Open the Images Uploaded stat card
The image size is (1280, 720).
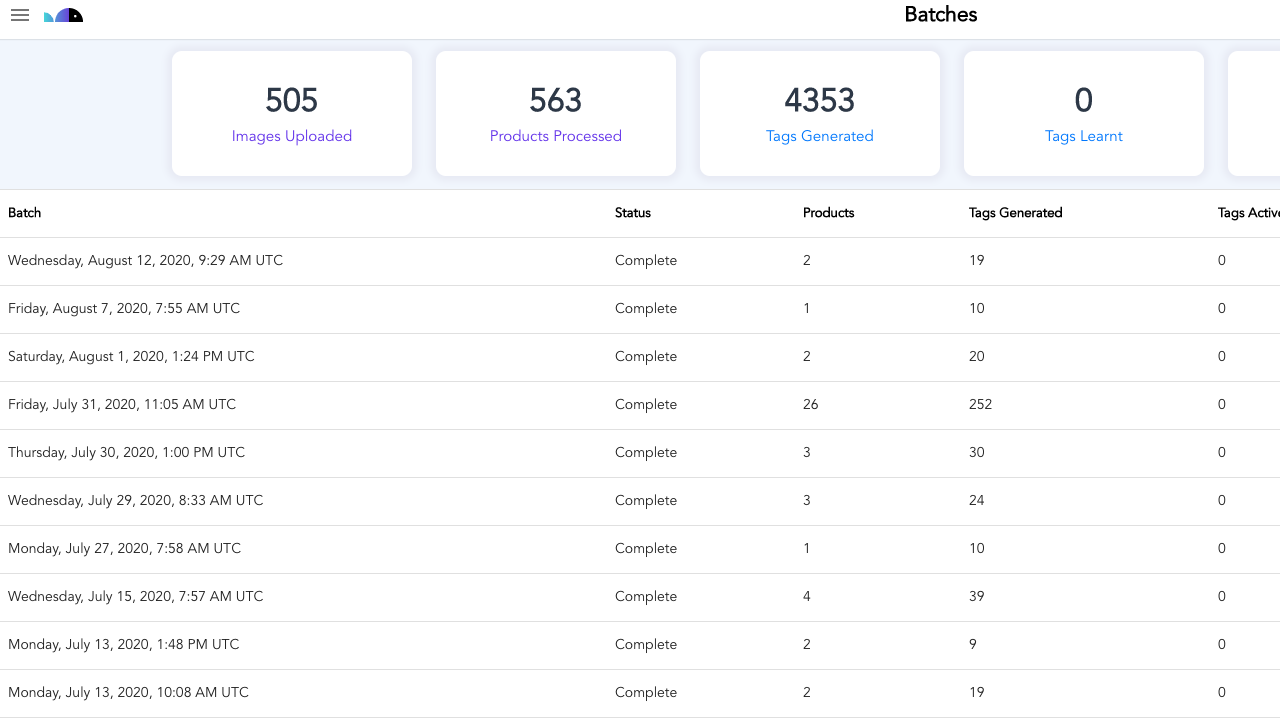pos(292,114)
